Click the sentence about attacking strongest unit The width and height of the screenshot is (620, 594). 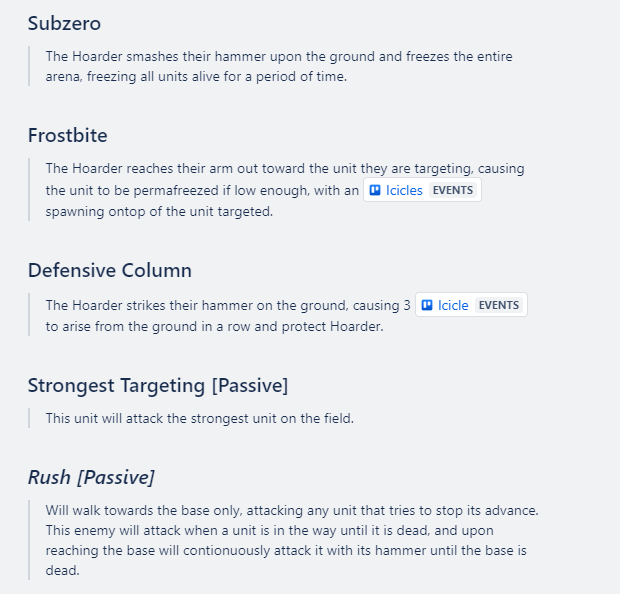tap(200, 418)
